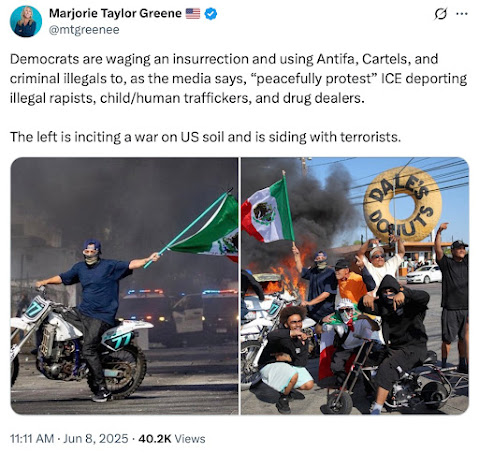Click the sentence 'The left is inciting a war'
The image size is (479, 453).
pyautogui.click(x=205, y=137)
